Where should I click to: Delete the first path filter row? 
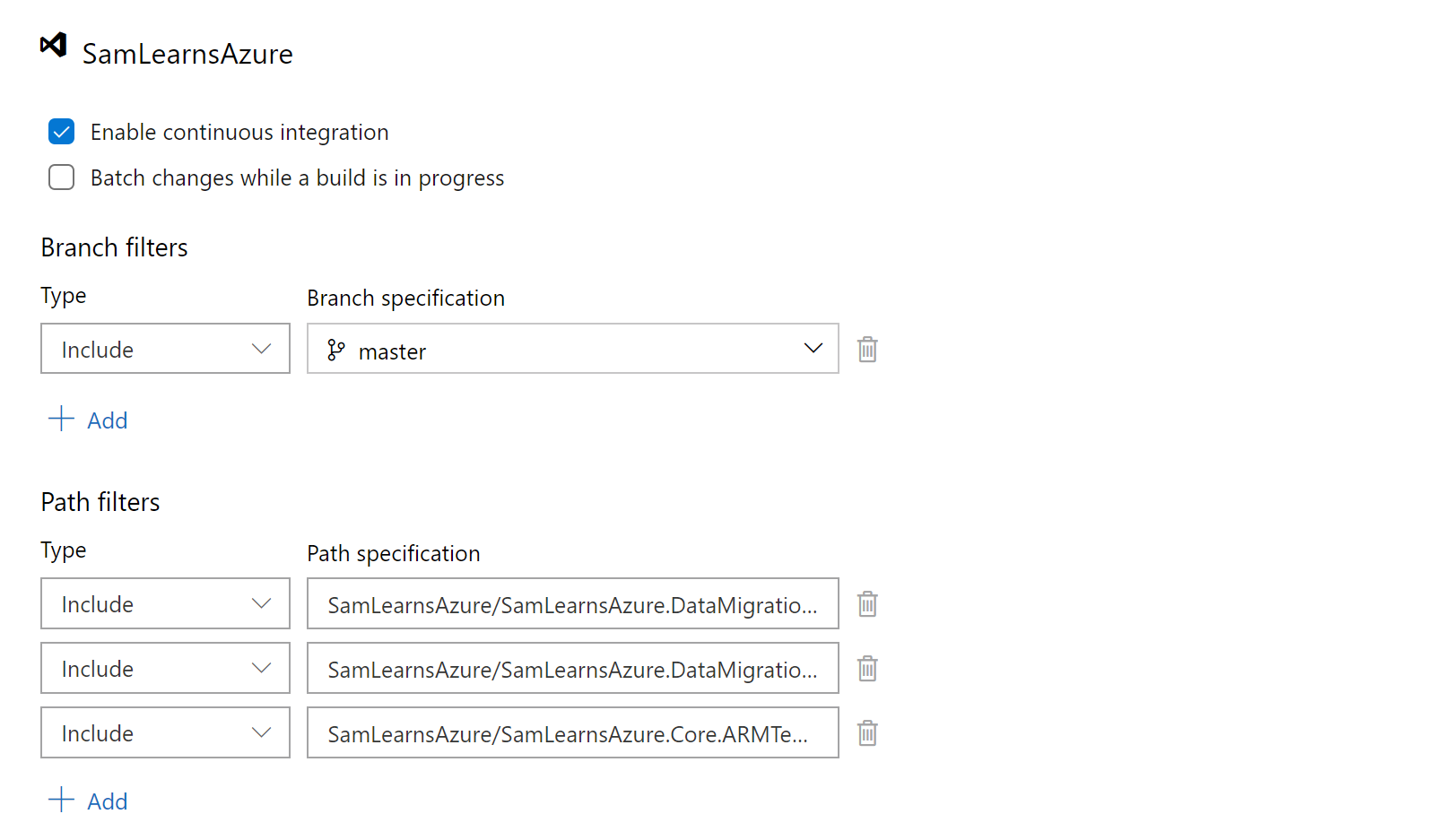point(867,604)
